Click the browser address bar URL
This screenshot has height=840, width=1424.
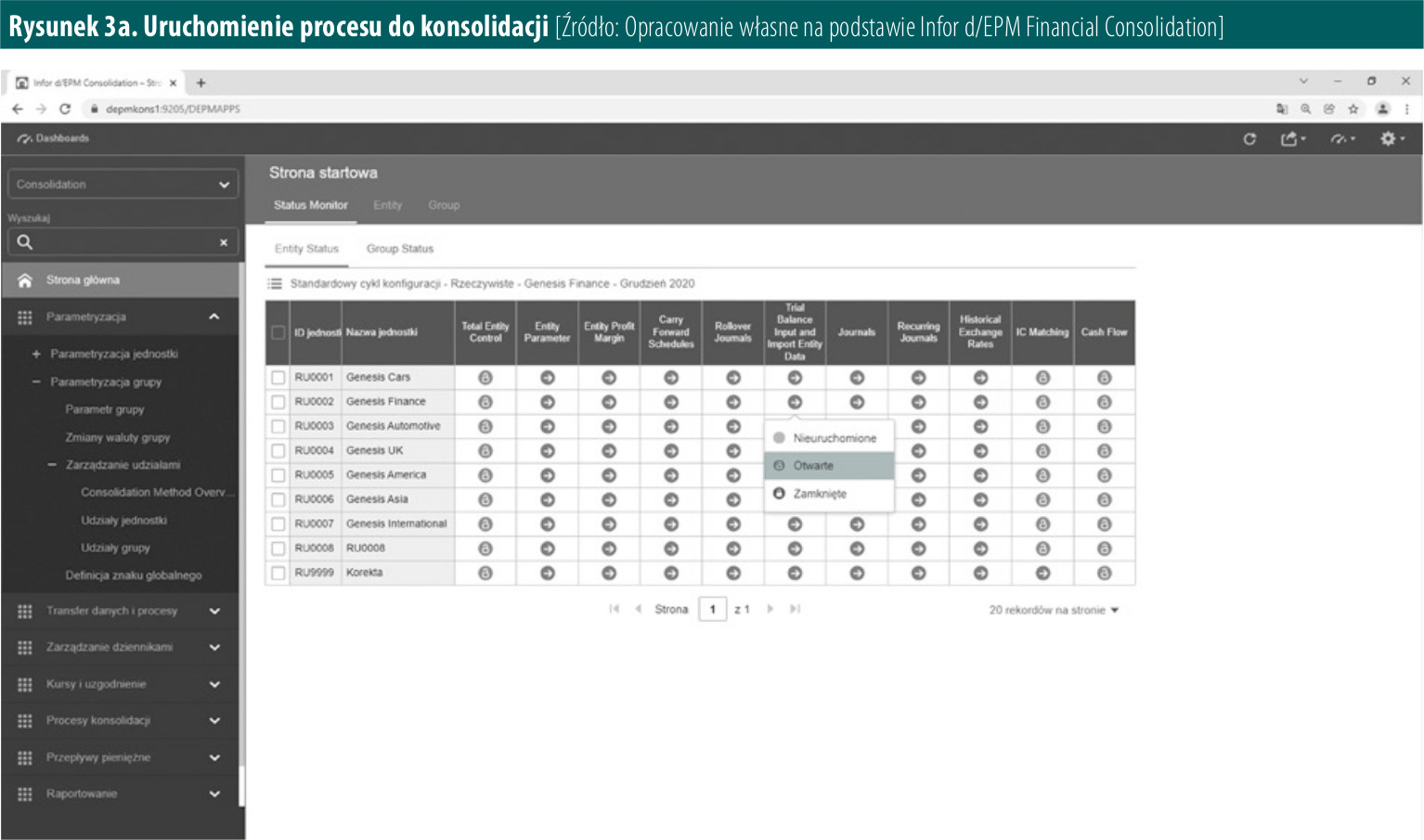pos(173,109)
